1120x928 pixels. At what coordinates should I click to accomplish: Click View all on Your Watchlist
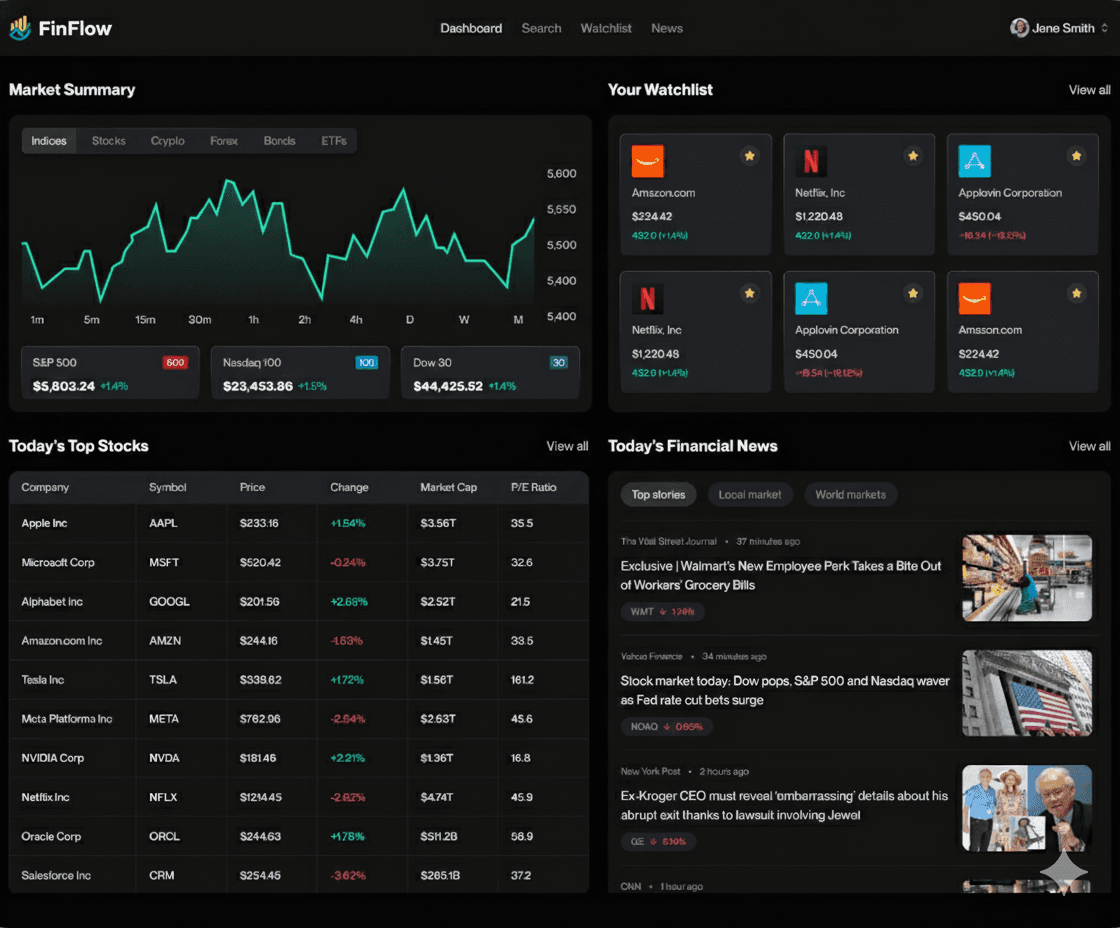1089,89
